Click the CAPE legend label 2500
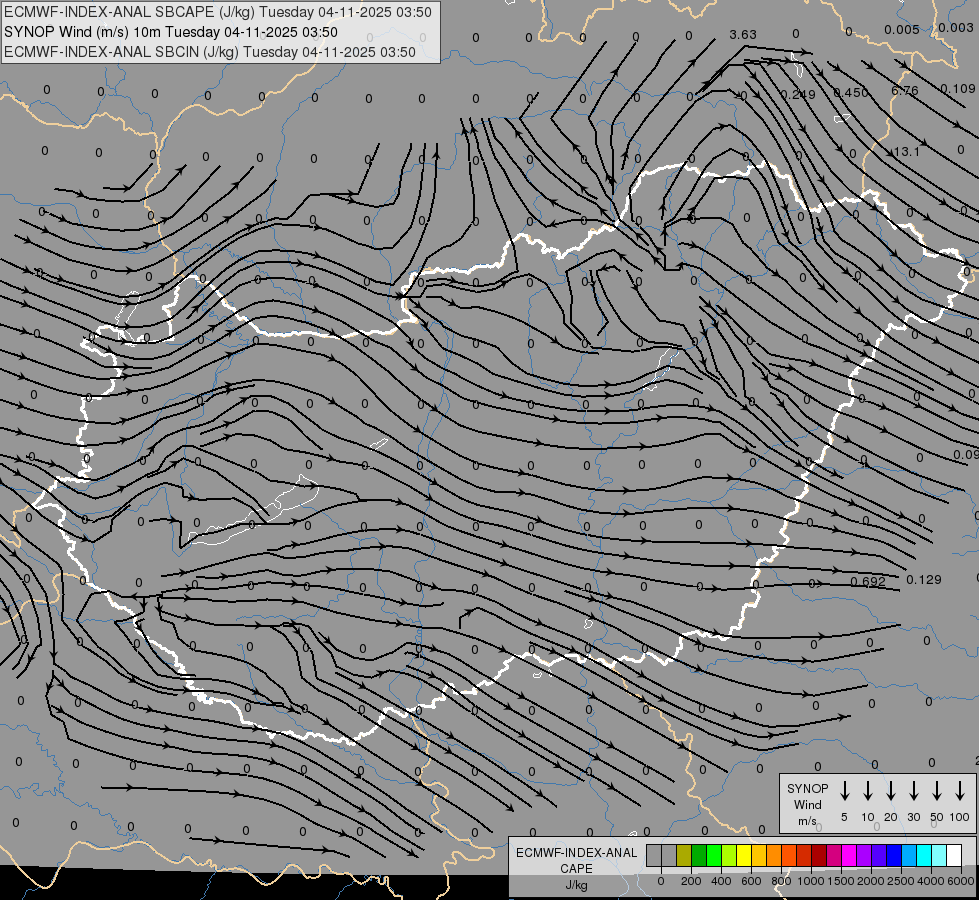The height and width of the screenshot is (900, 979). point(901,881)
